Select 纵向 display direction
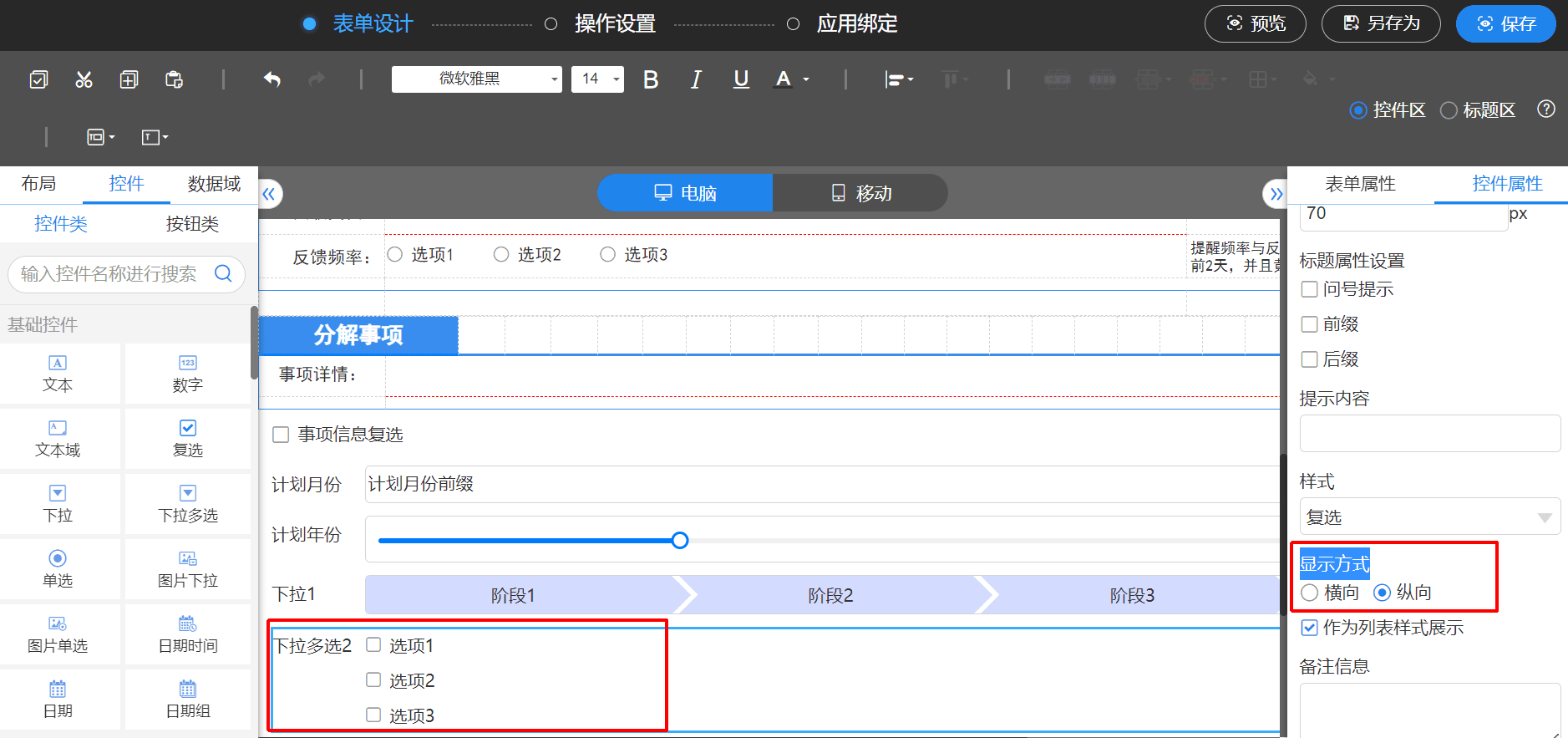 point(1383,593)
